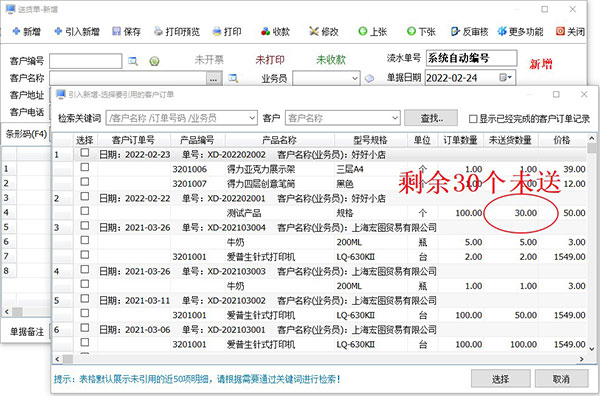Click the 关闭 toolbar button
Image resolution: width=600 pixels, height=396 pixels.
(570, 31)
